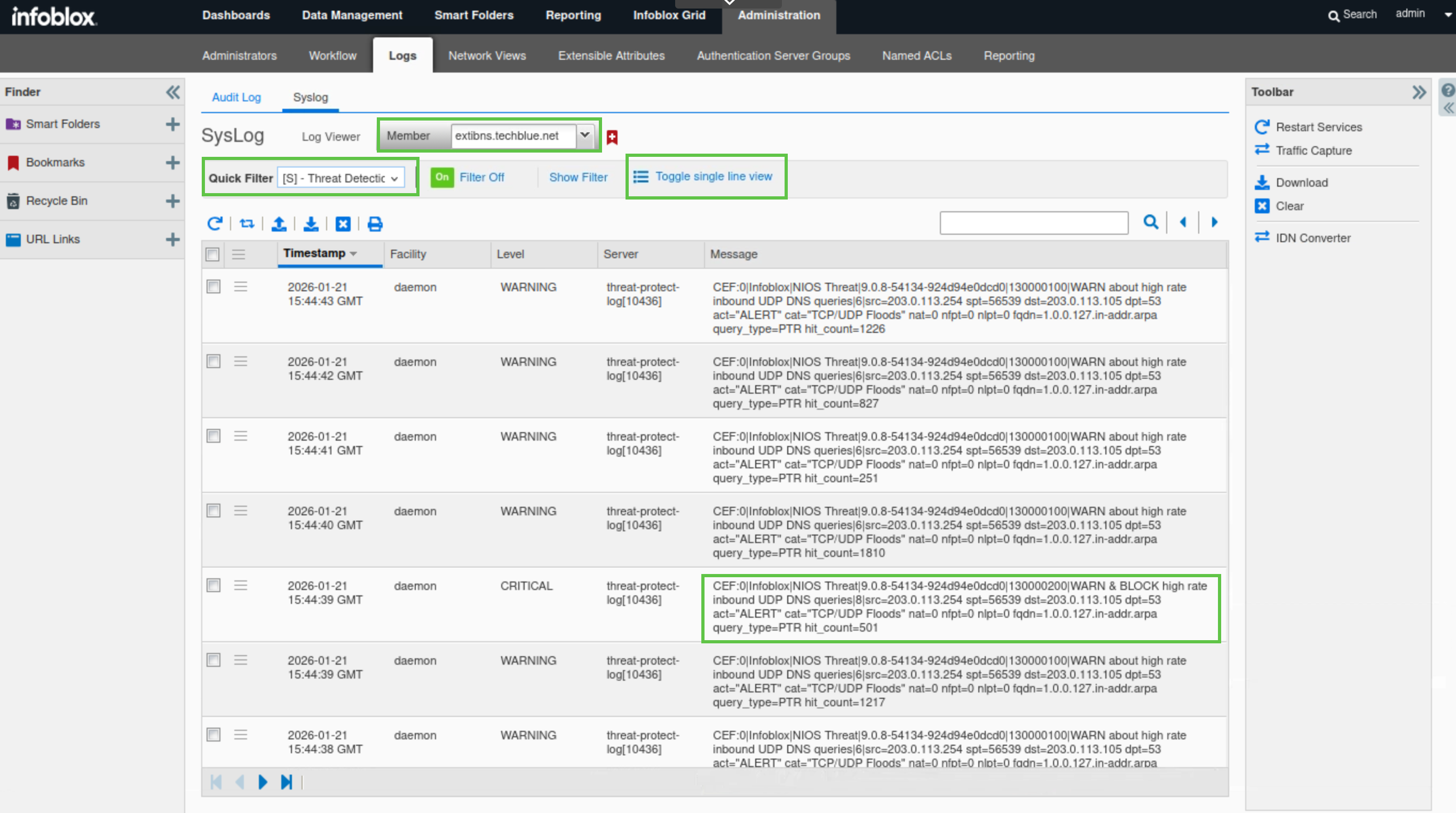Check the select-all checkbox in the table header

(x=212, y=254)
